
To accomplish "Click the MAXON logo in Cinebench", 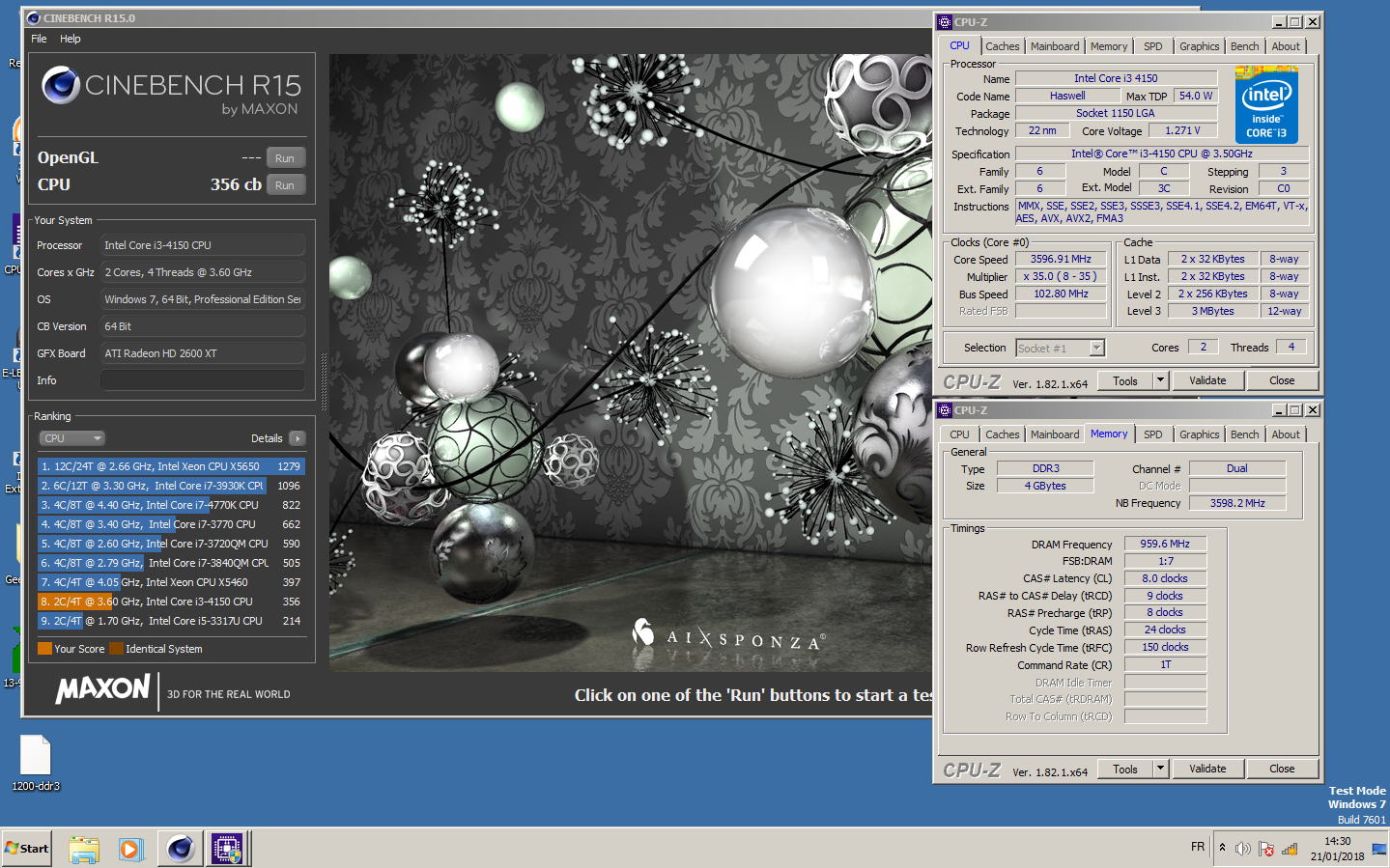I will pyautogui.click(x=103, y=689).
